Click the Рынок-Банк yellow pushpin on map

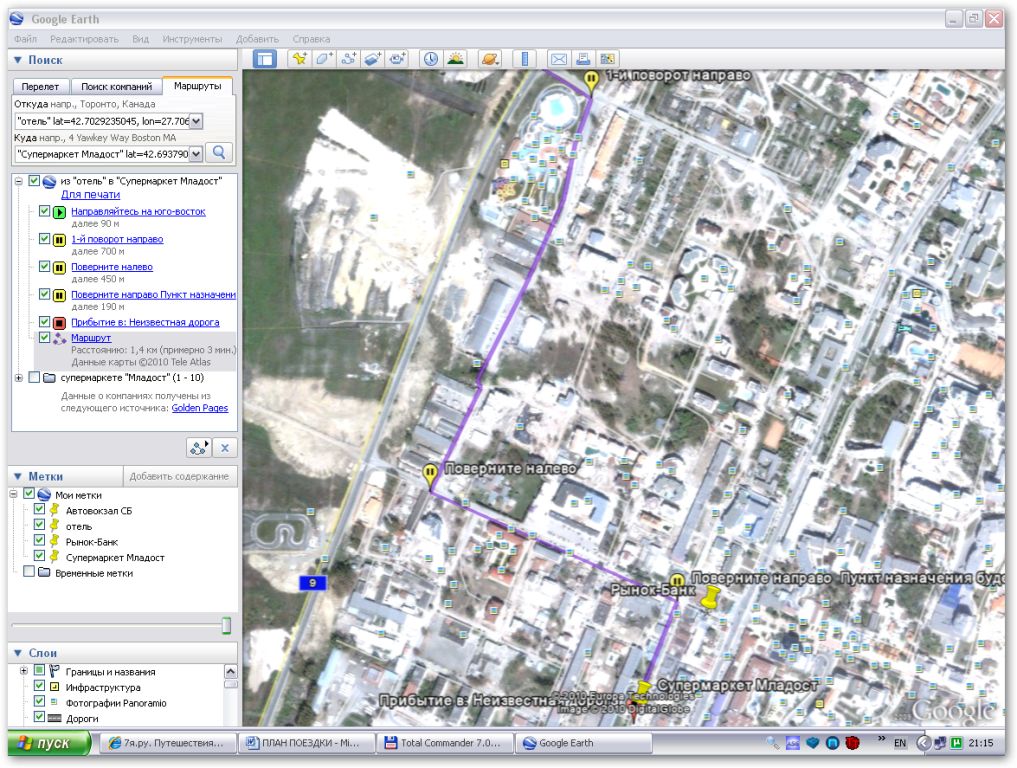coord(710,597)
